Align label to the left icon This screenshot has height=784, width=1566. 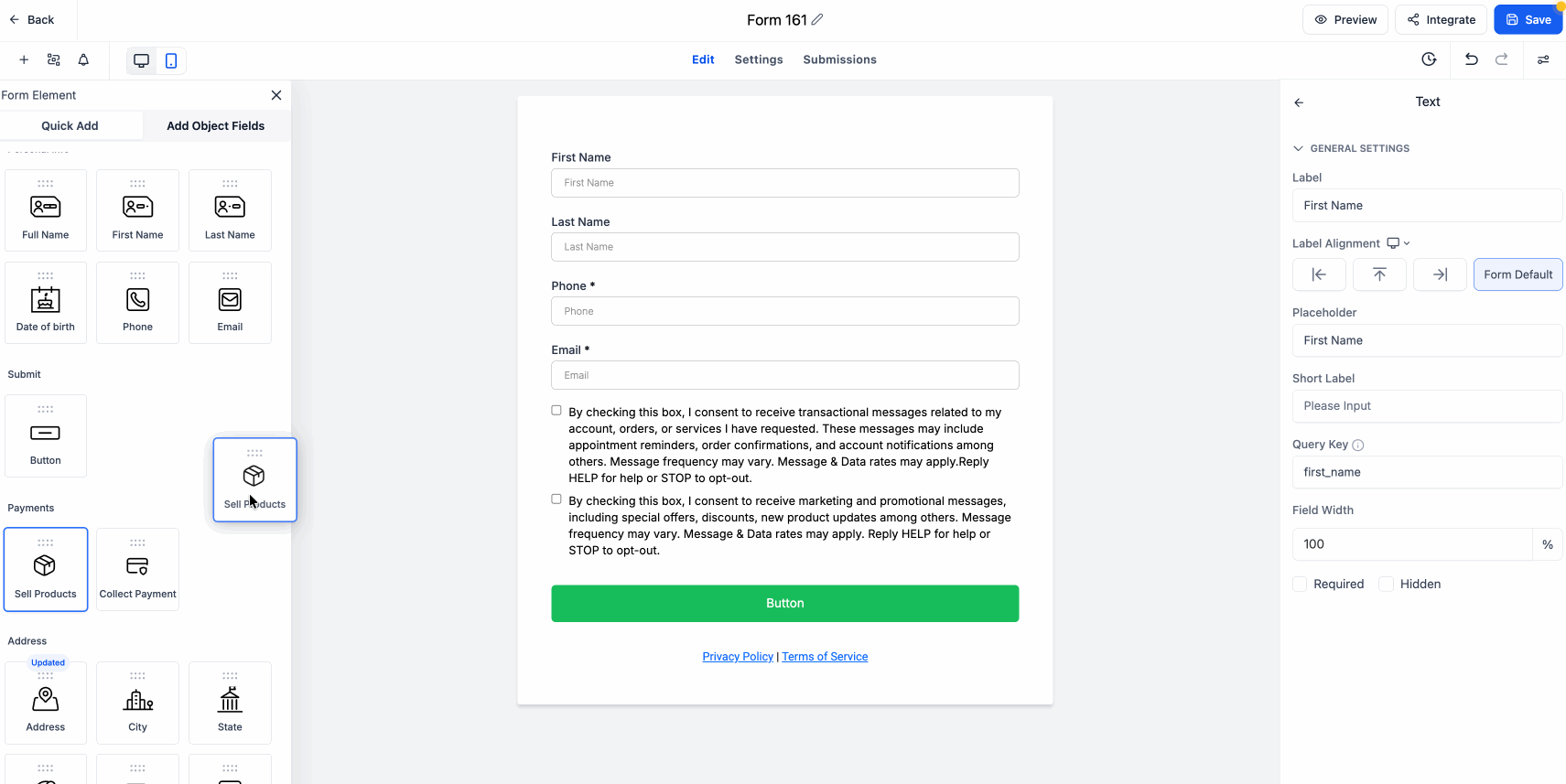click(1319, 274)
